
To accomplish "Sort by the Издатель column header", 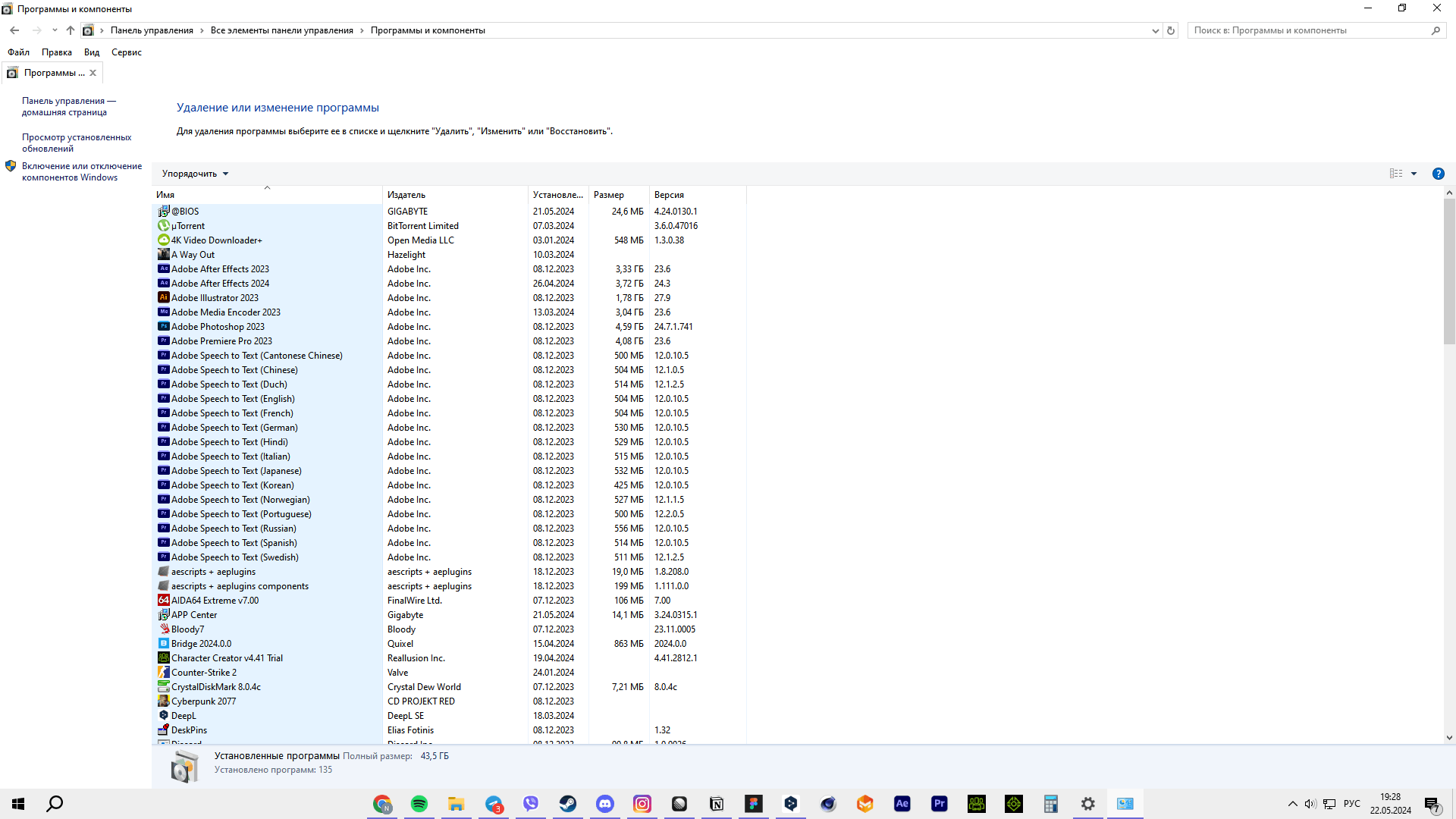I will pyautogui.click(x=455, y=195).
